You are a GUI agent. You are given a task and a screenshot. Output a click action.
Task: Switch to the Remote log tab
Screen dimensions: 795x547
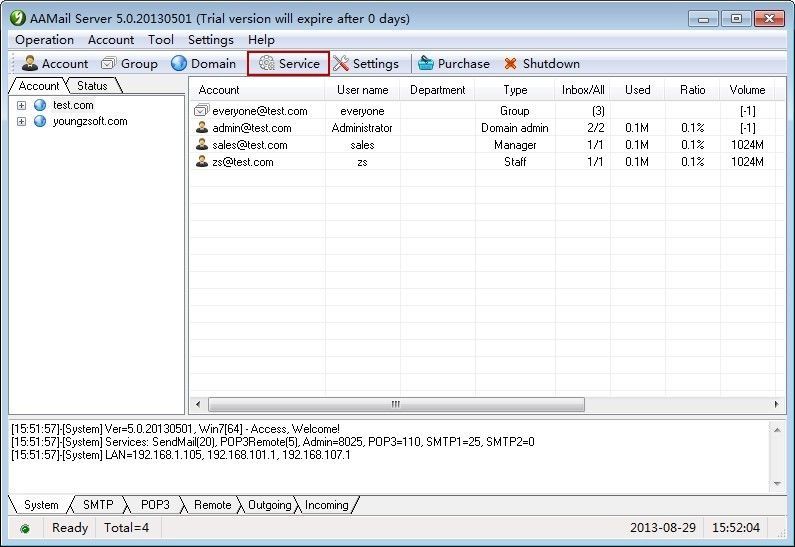212,505
